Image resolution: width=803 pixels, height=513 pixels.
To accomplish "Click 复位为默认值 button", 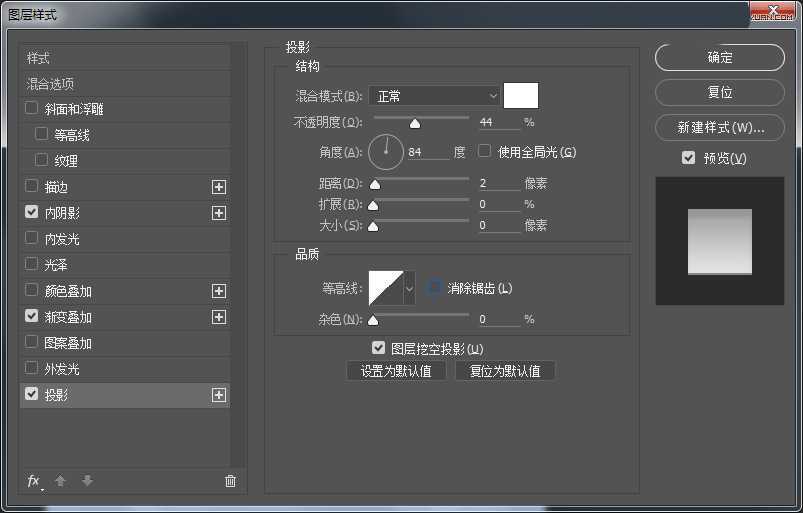I will coord(505,371).
